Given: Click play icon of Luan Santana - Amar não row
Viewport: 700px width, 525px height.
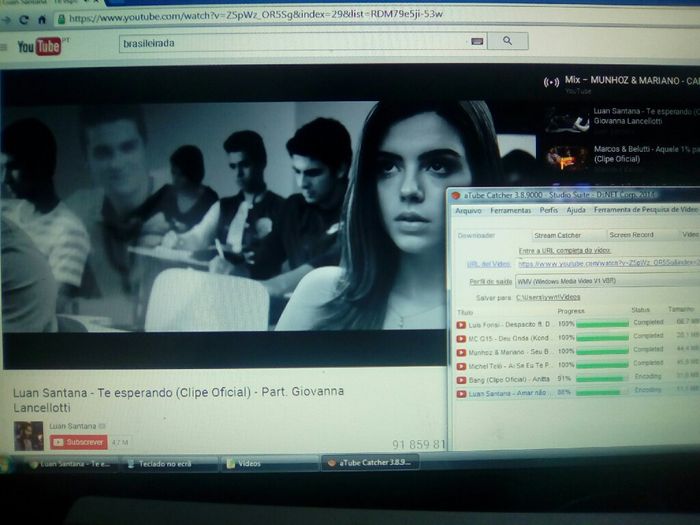Looking at the screenshot, I should [x=461, y=394].
